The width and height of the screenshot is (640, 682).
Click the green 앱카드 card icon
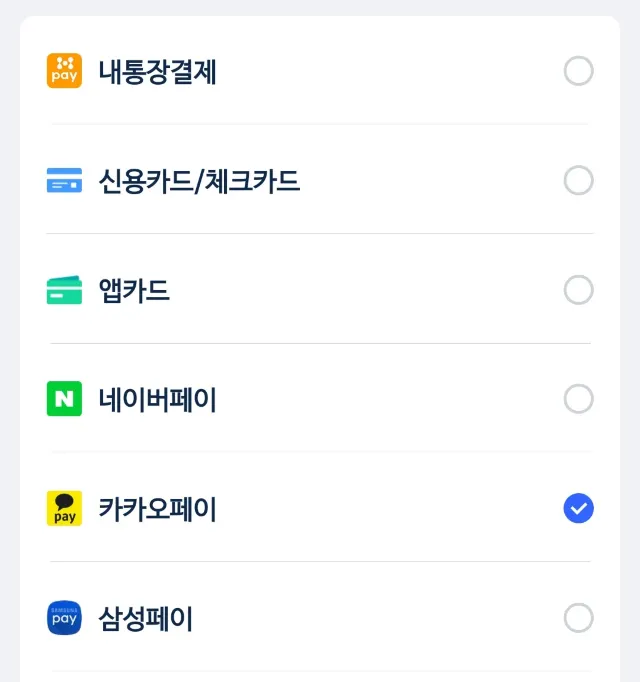click(64, 290)
